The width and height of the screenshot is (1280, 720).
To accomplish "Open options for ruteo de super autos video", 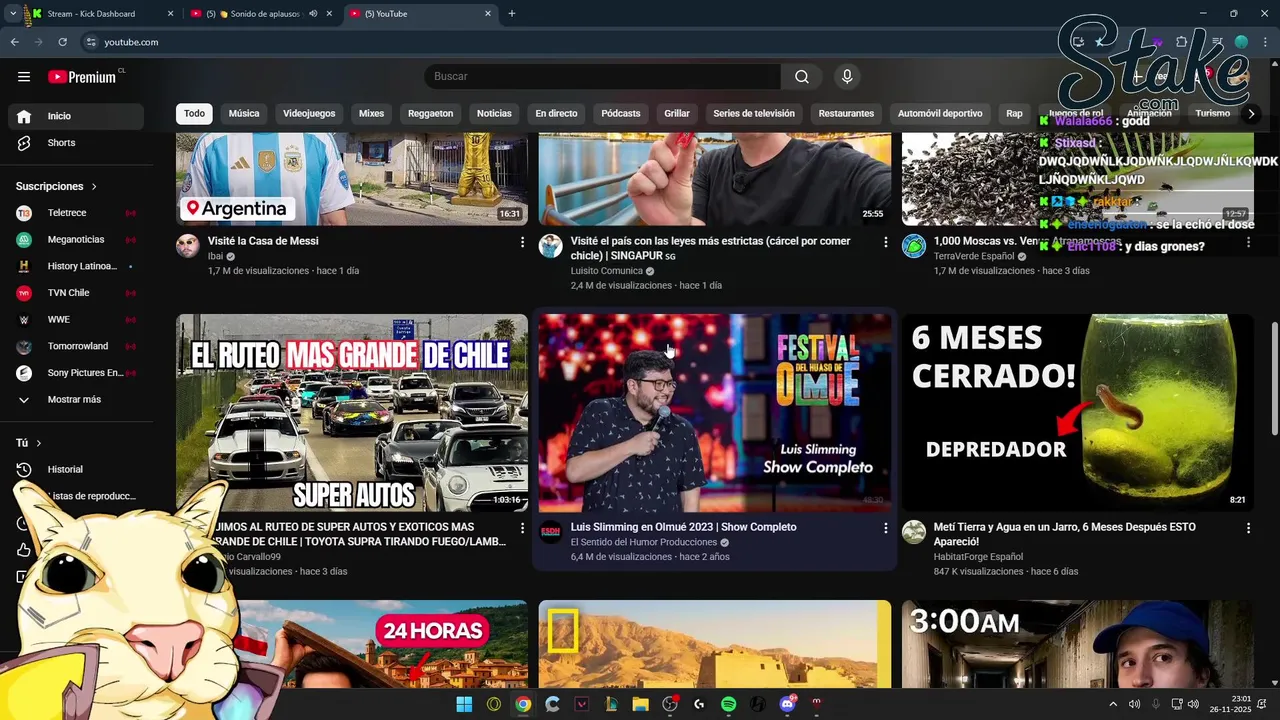I will [522, 528].
